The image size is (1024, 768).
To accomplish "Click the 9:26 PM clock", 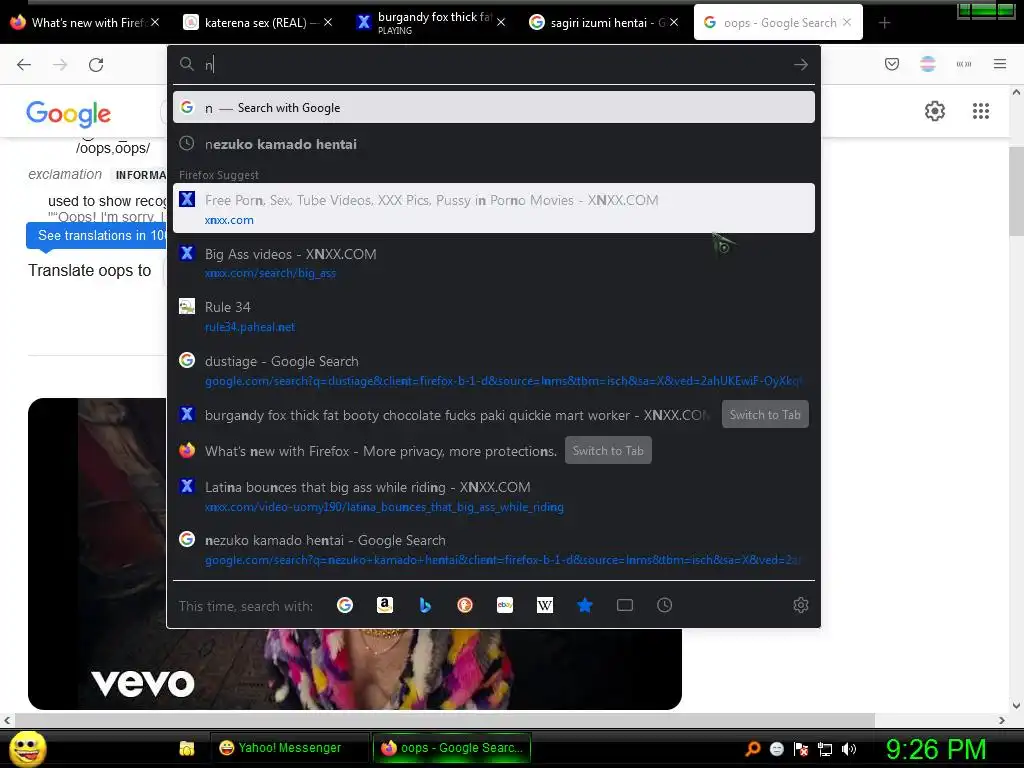I will click(x=935, y=749).
